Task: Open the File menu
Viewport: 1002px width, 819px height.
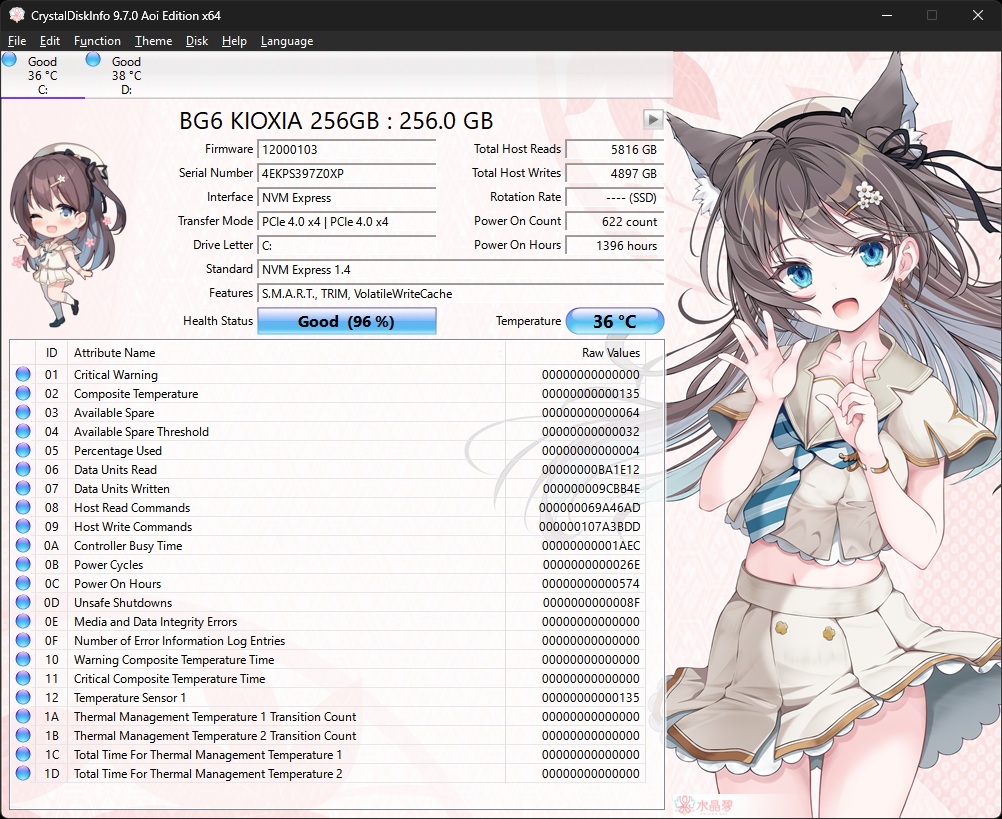Action: click(x=17, y=41)
